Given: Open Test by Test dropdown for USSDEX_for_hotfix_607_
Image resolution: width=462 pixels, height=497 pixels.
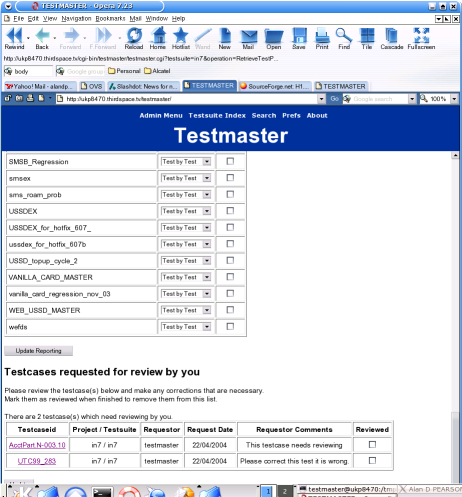Looking at the screenshot, I should tap(186, 228).
